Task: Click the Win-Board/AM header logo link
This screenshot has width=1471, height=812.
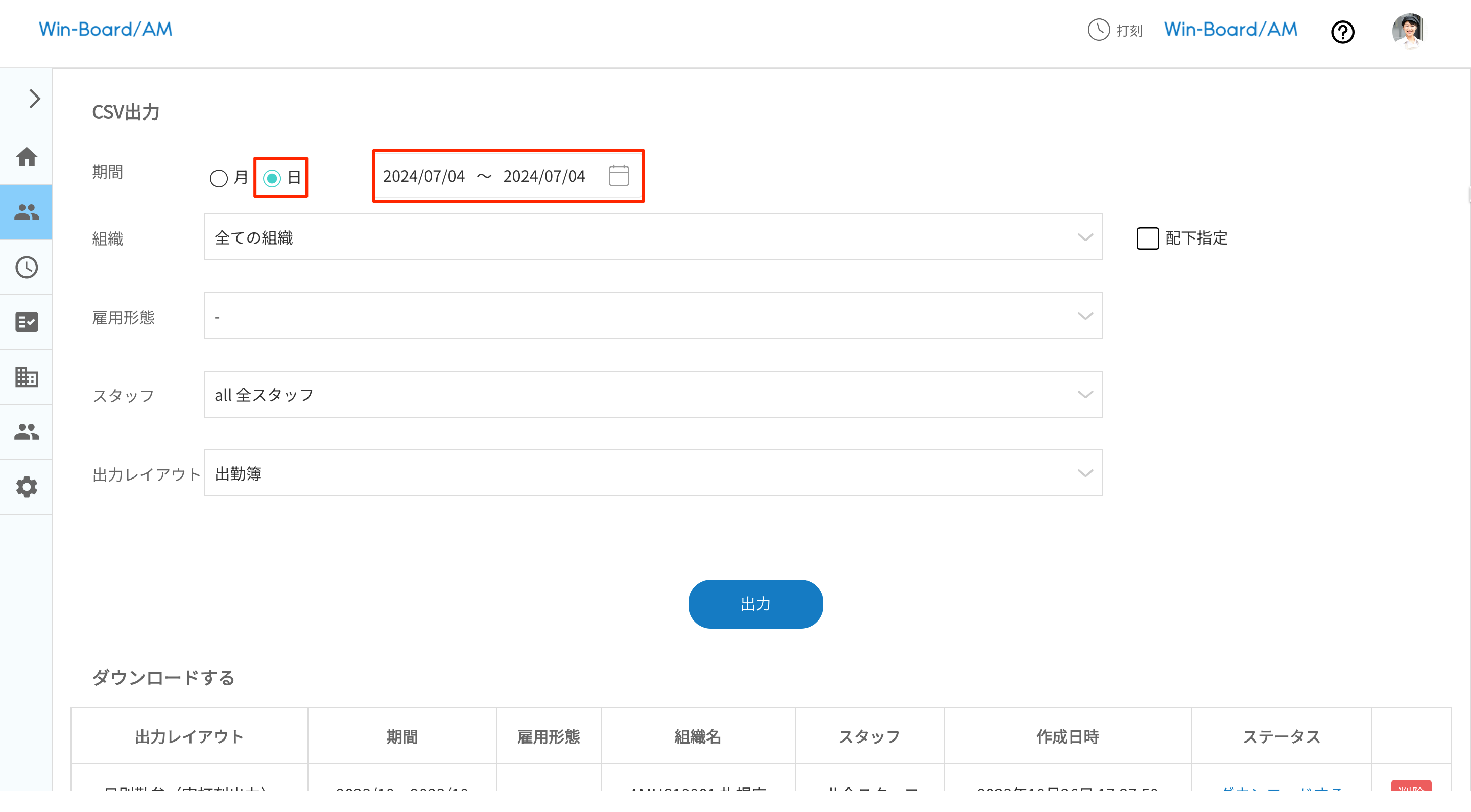Action: coord(106,29)
